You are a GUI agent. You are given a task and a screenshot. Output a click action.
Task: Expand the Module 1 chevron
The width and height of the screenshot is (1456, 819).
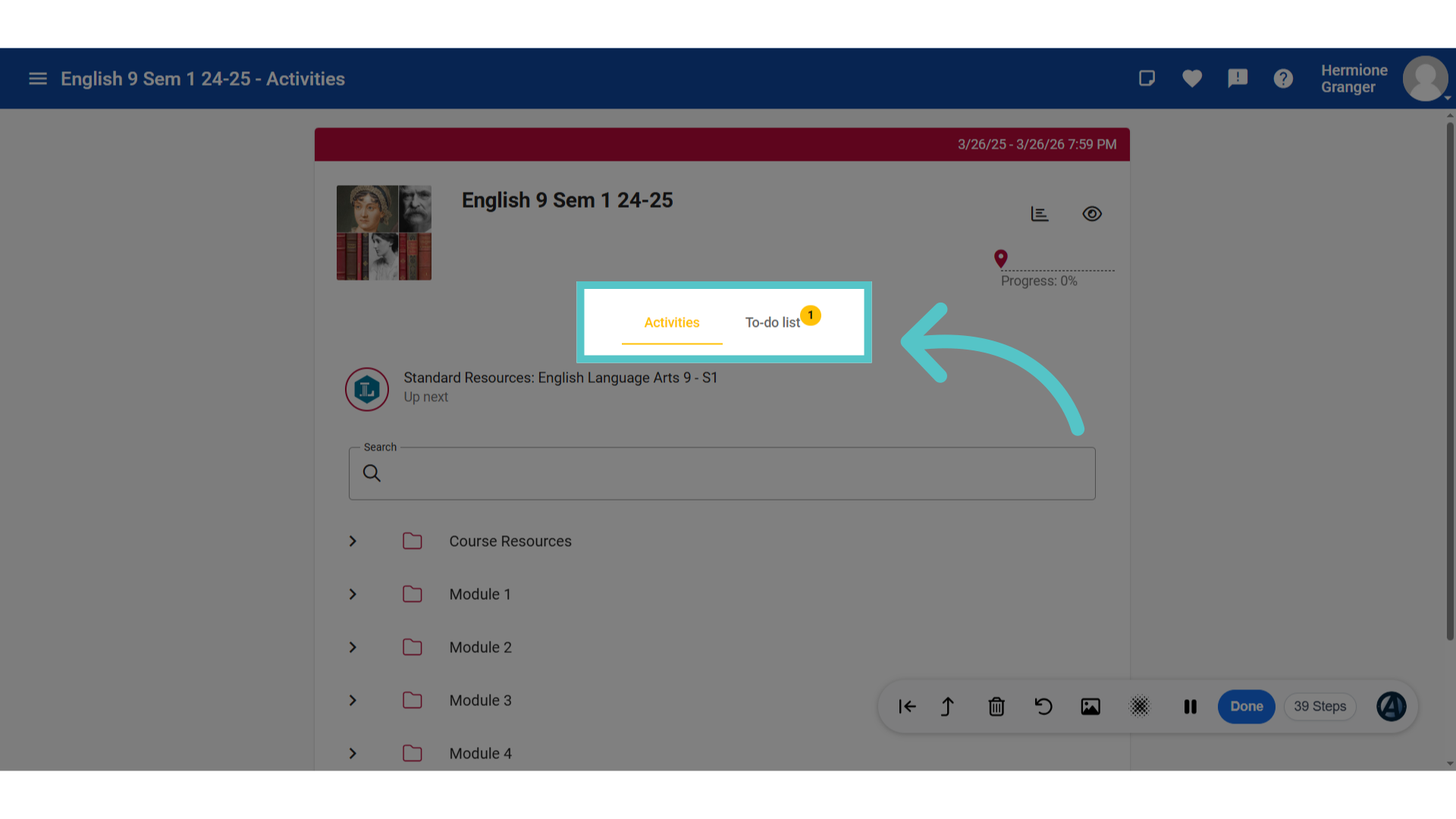353,595
